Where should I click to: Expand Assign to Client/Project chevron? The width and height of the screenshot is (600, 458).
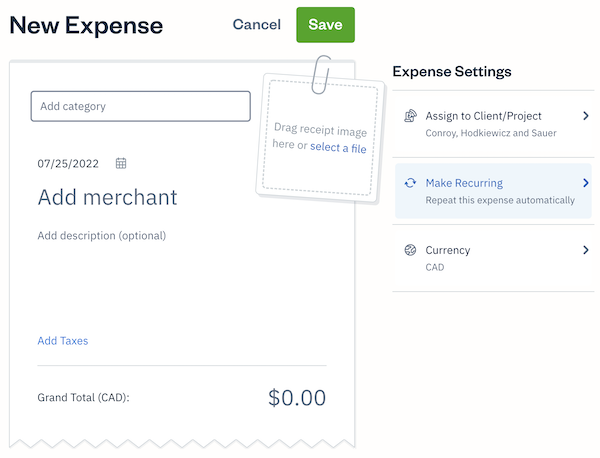[586, 116]
